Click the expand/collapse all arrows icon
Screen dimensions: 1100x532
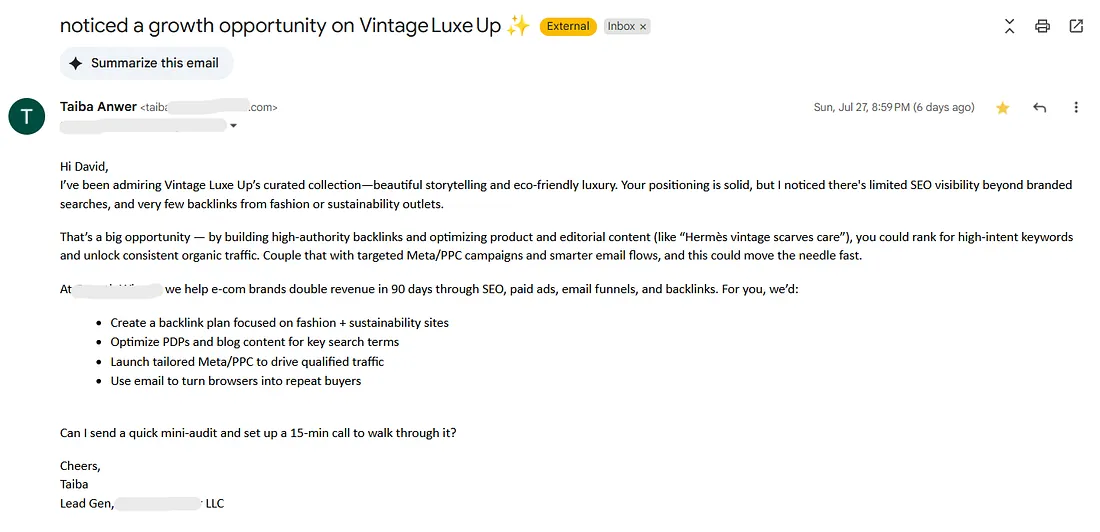pos(1009,27)
